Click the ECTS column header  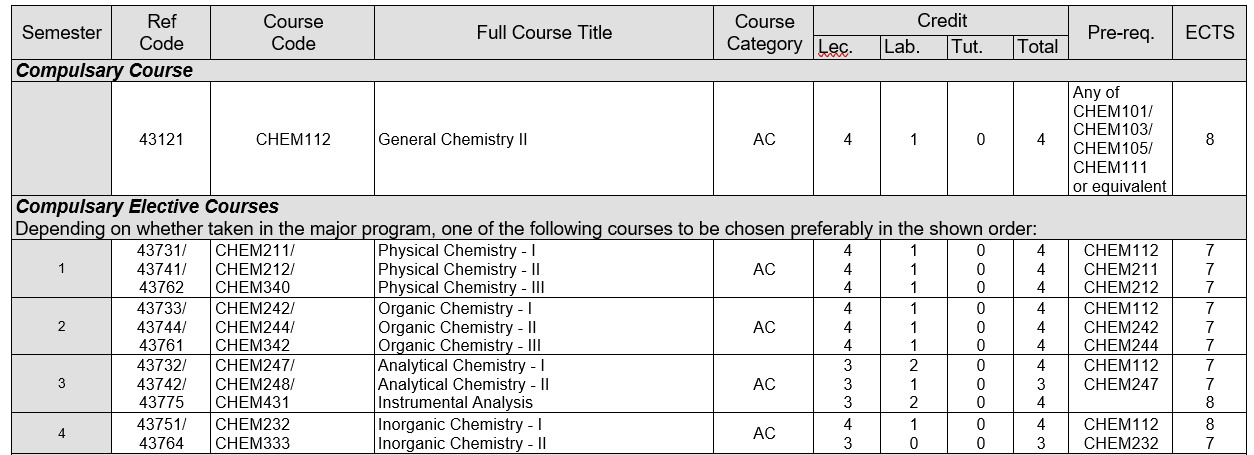tap(1209, 32)
